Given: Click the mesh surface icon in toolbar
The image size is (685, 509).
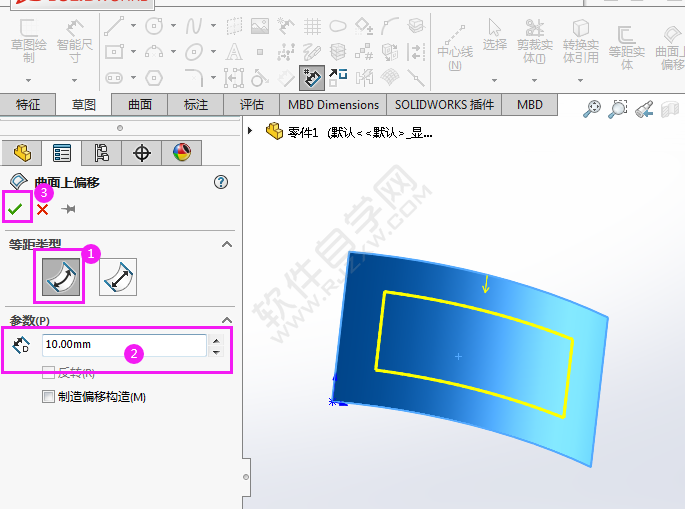Looking at the screenshot, I should (390, 78).
